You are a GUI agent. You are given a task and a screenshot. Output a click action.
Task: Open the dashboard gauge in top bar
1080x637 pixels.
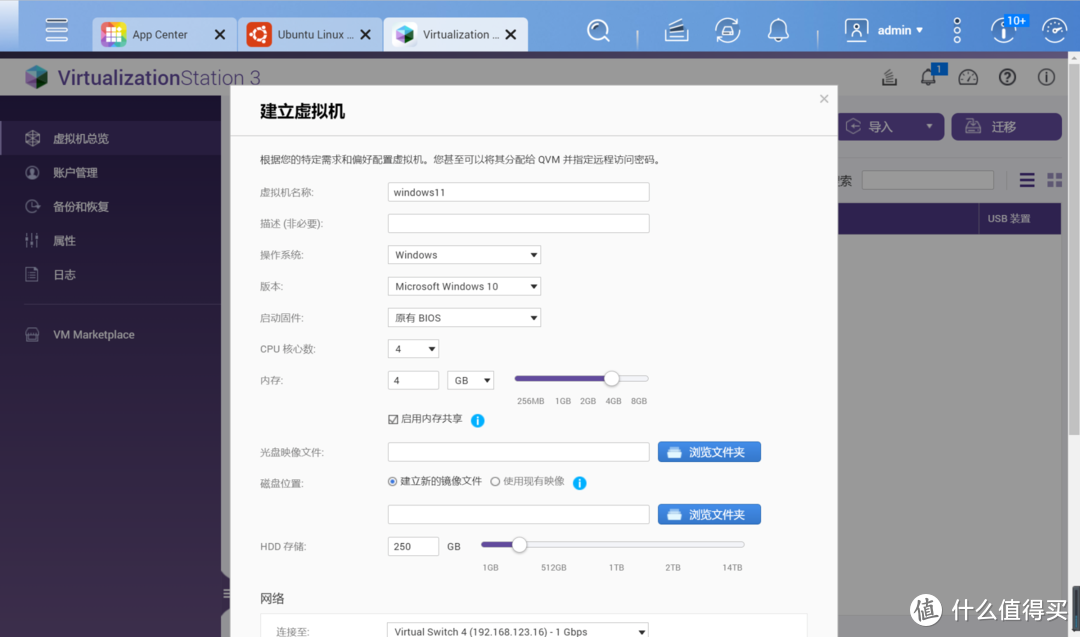[x=1055, y=30]
